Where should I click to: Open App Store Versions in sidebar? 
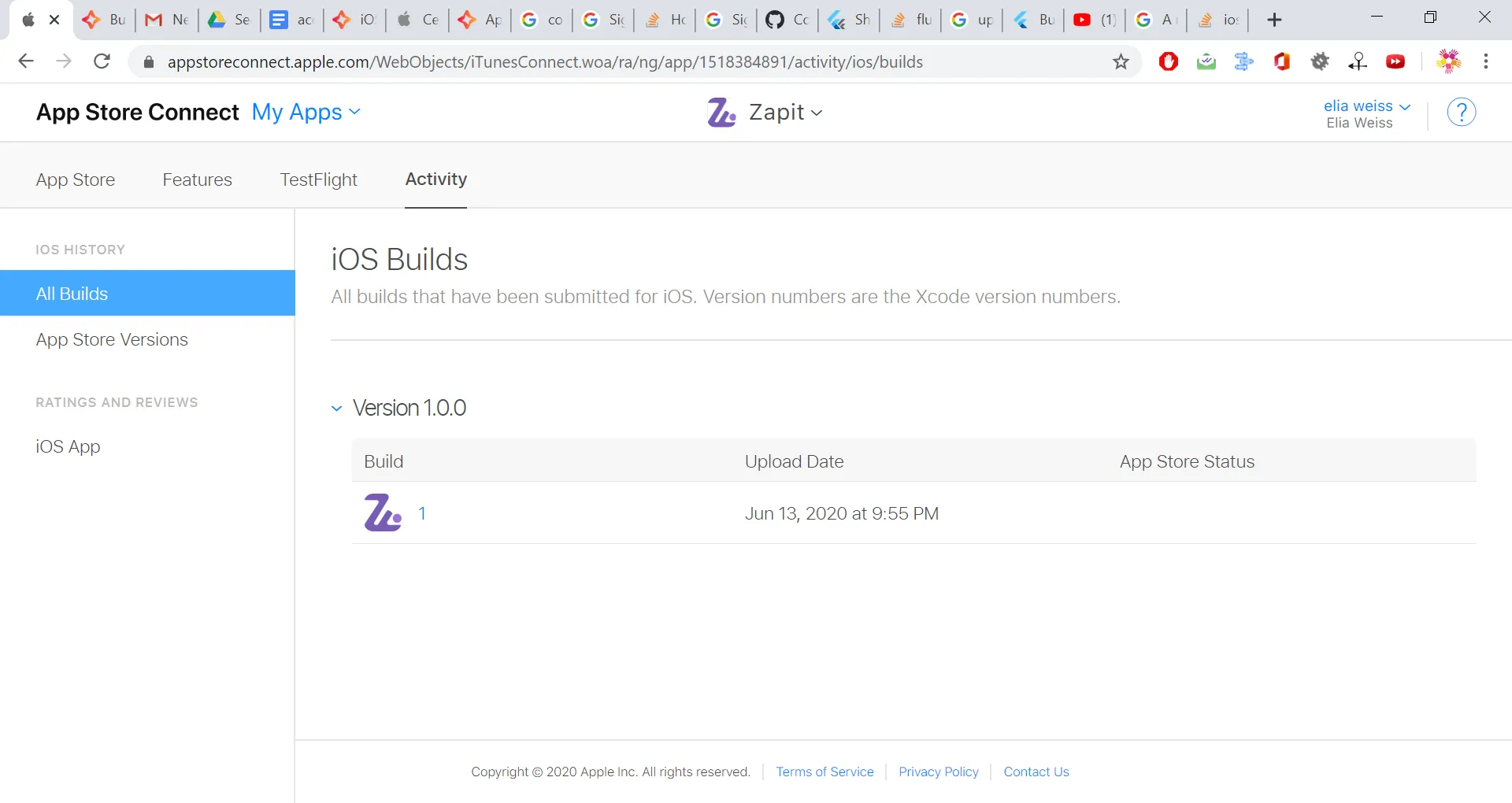click(112, 339)
